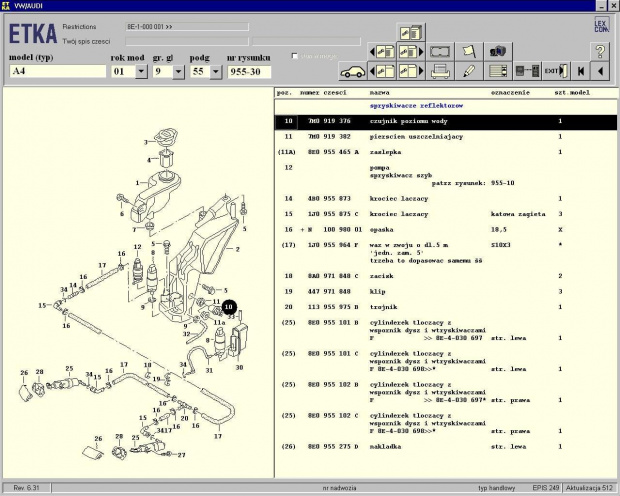
Task: Click the numer czesci column header
Action: [323, 93]
